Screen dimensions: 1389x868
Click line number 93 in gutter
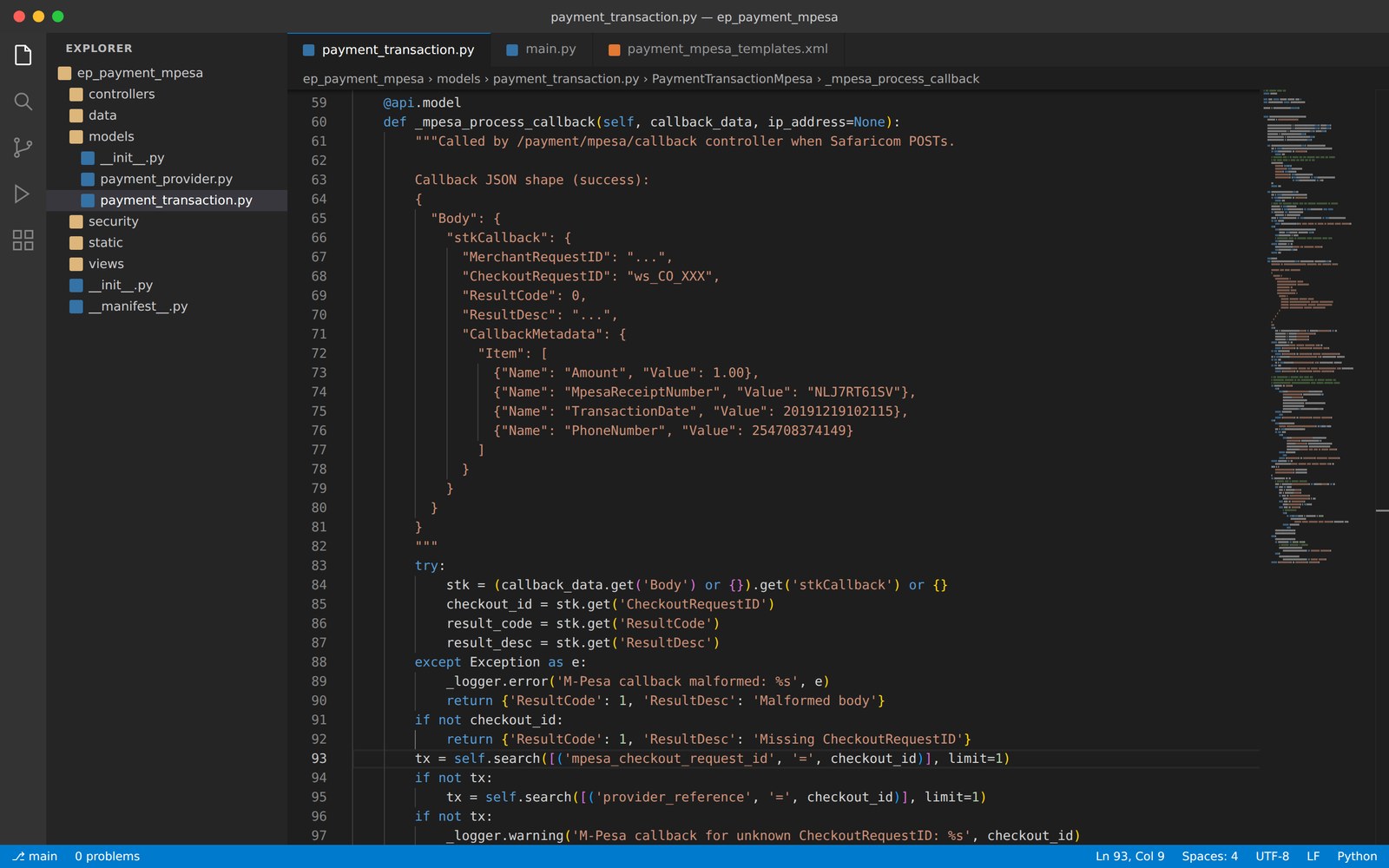pyautogui.click(x=319, y=759)
